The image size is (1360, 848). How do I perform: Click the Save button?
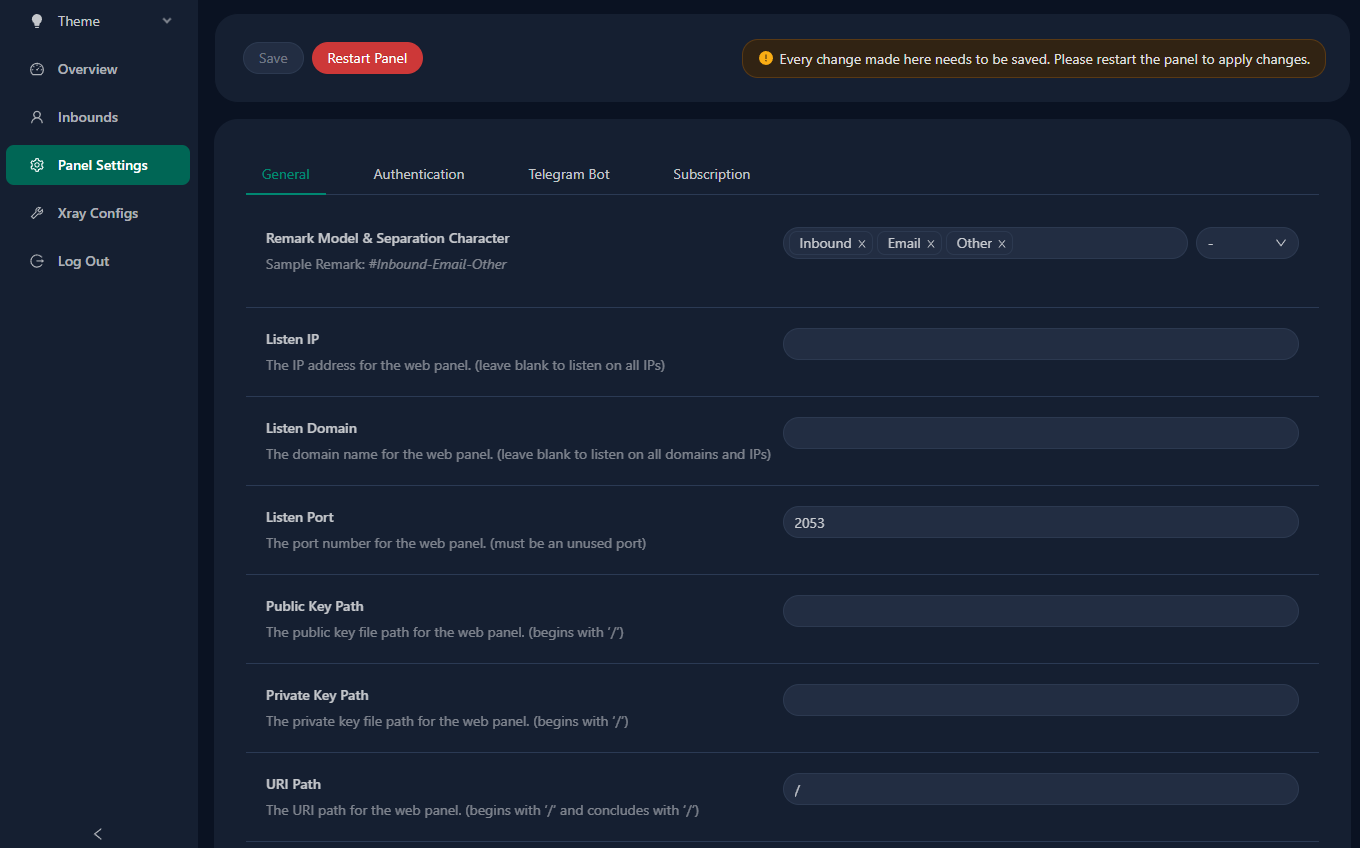tap(273, 58)
